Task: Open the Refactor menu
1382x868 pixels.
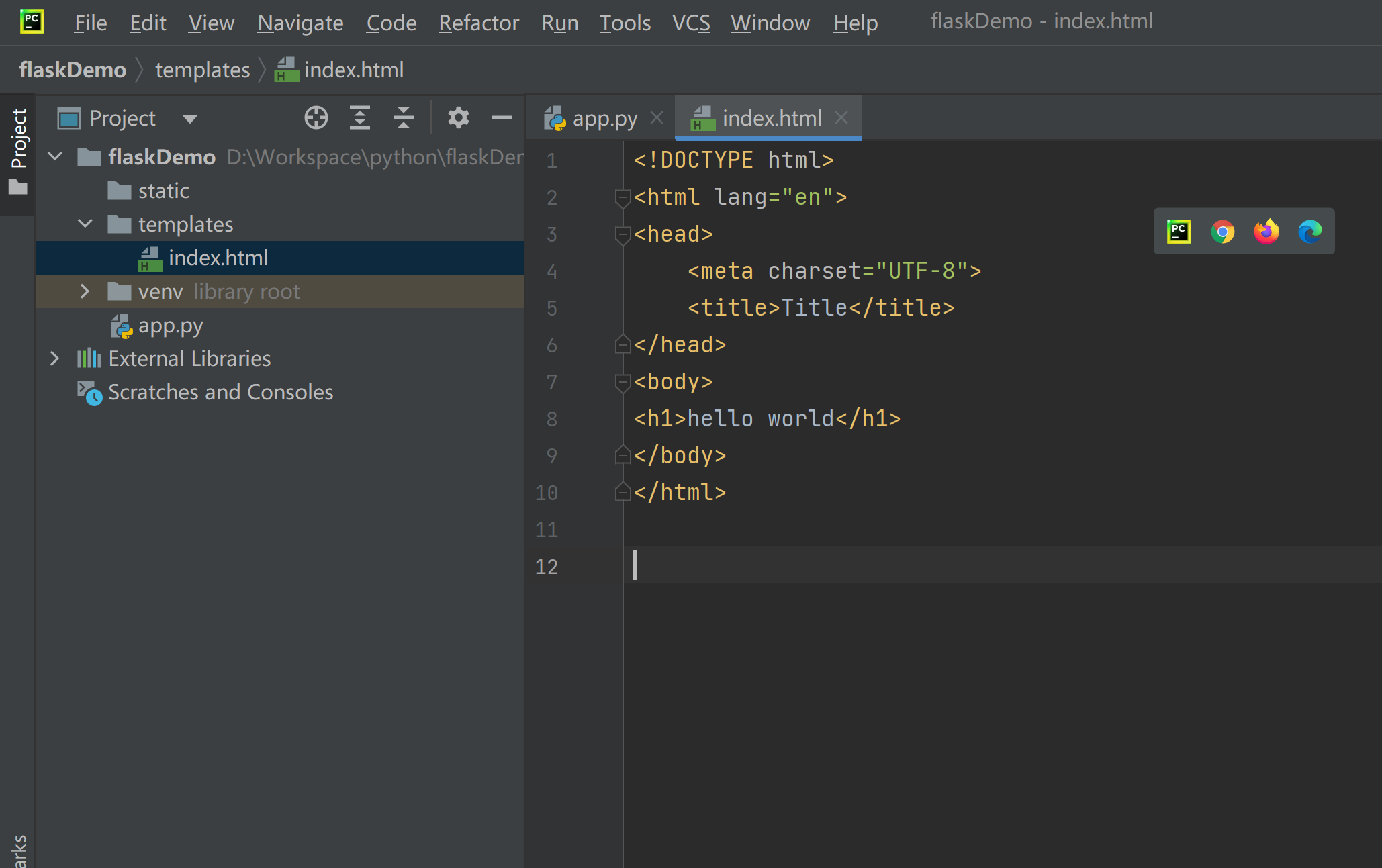Action: pos(478,23)
